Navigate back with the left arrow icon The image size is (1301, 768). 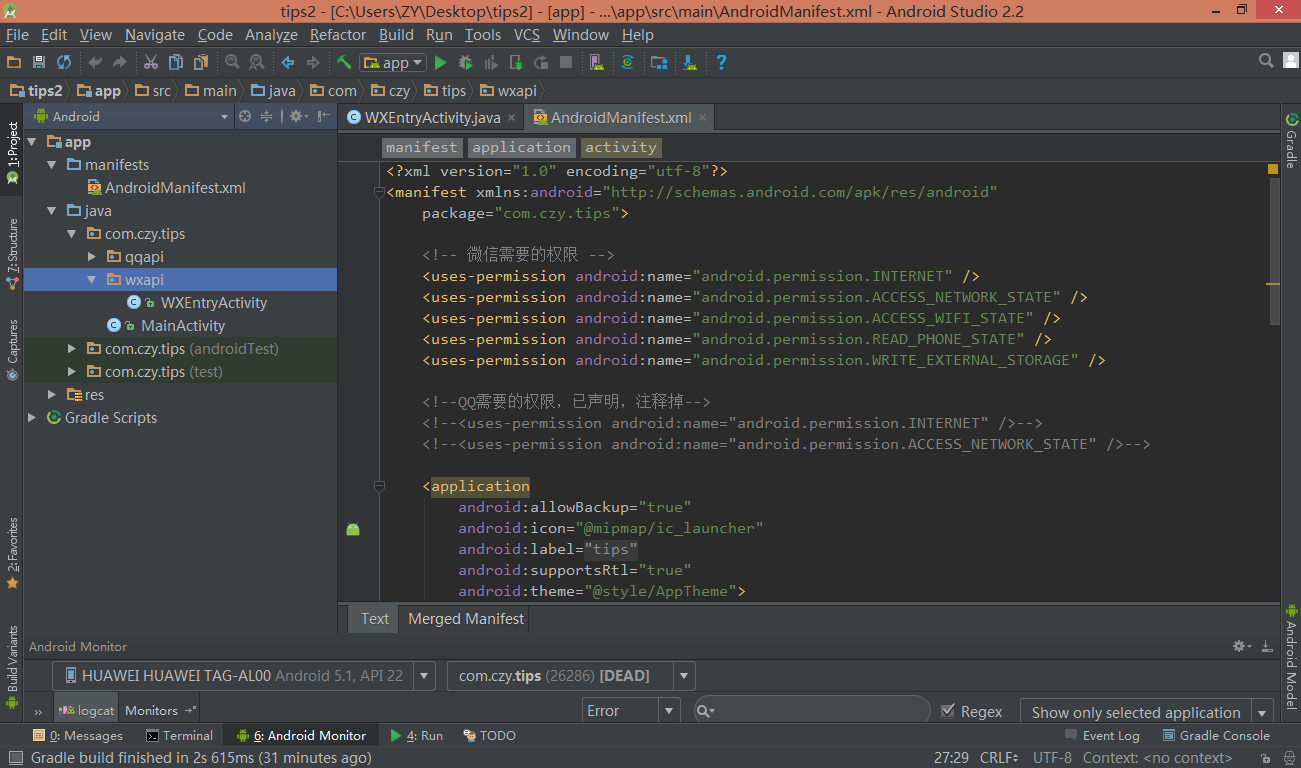[288, 62]
